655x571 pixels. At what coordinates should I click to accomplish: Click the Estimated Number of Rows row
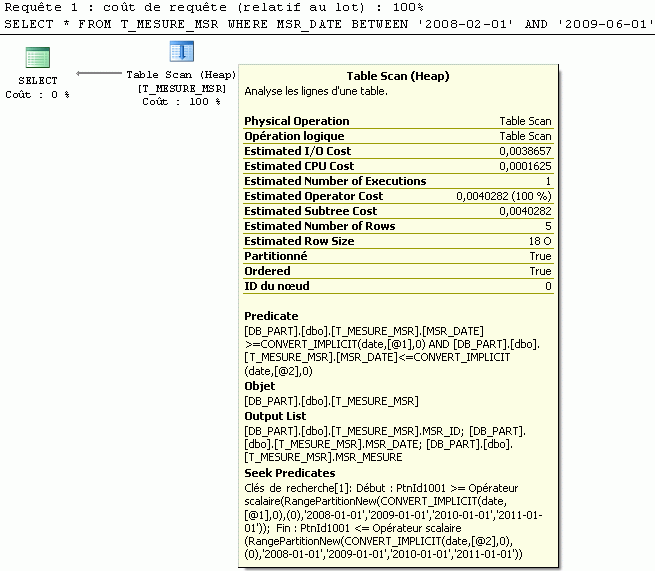[x=397, y=226]
